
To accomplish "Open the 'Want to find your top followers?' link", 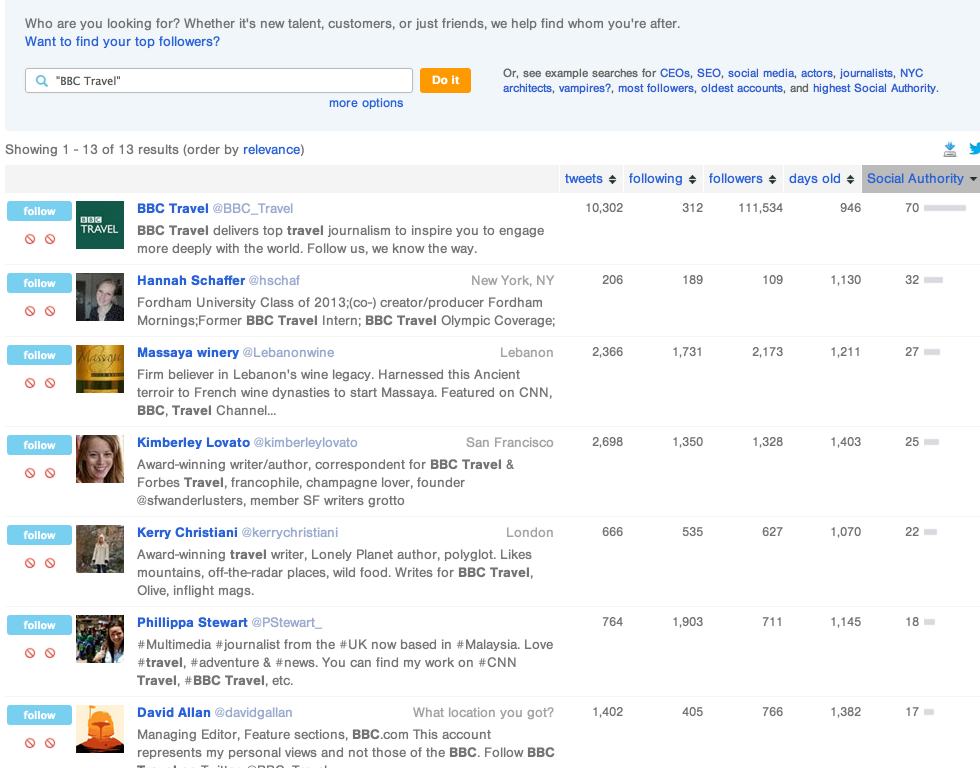I will (122, 42).
